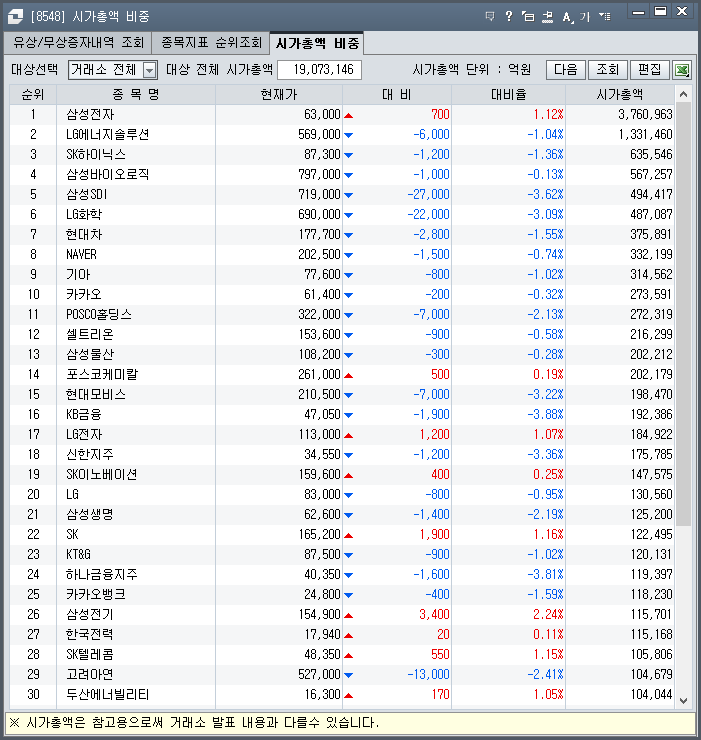701x740 pixels.
Task: Select 기아 in the stock list
Action: point(78,275)
